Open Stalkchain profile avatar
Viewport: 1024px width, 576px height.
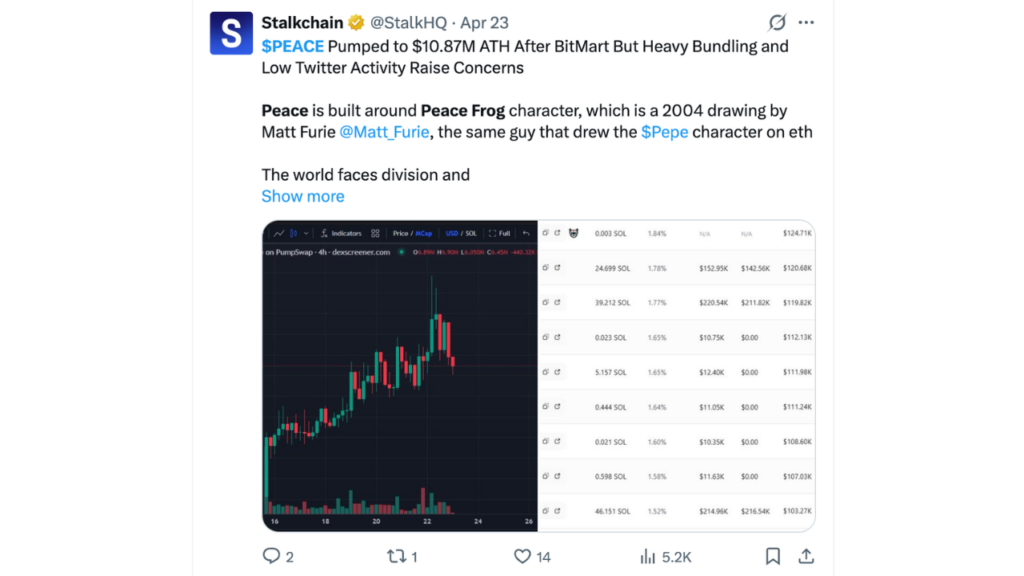231,33
